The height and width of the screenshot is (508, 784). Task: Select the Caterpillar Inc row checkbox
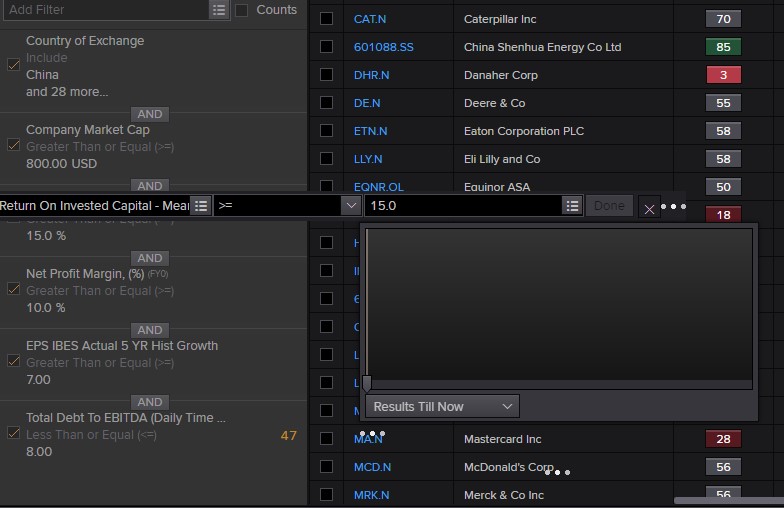(326, 19)
